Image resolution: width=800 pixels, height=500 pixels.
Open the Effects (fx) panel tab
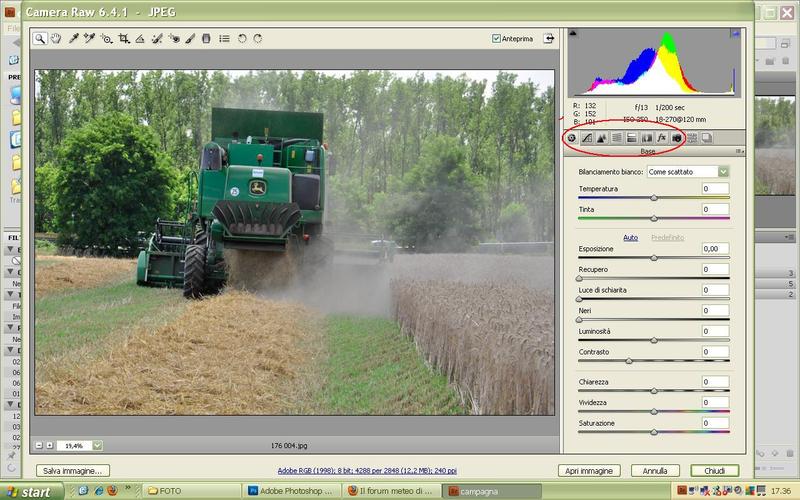662,138
